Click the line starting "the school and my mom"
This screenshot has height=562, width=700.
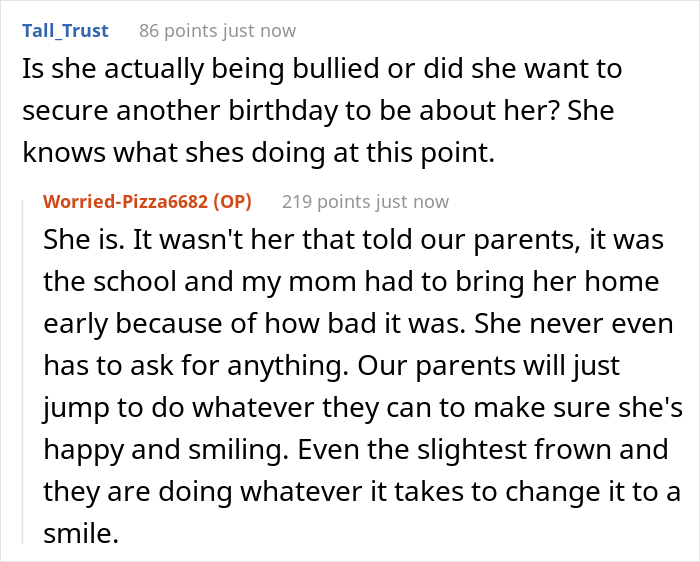point(350,282)
